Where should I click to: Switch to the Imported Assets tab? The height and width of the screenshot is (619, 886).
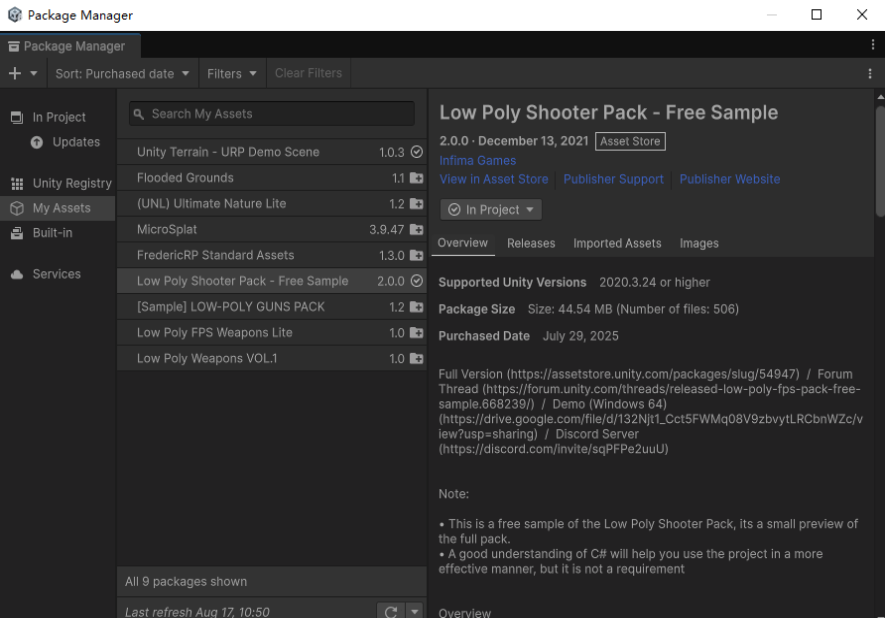point(617,244)
